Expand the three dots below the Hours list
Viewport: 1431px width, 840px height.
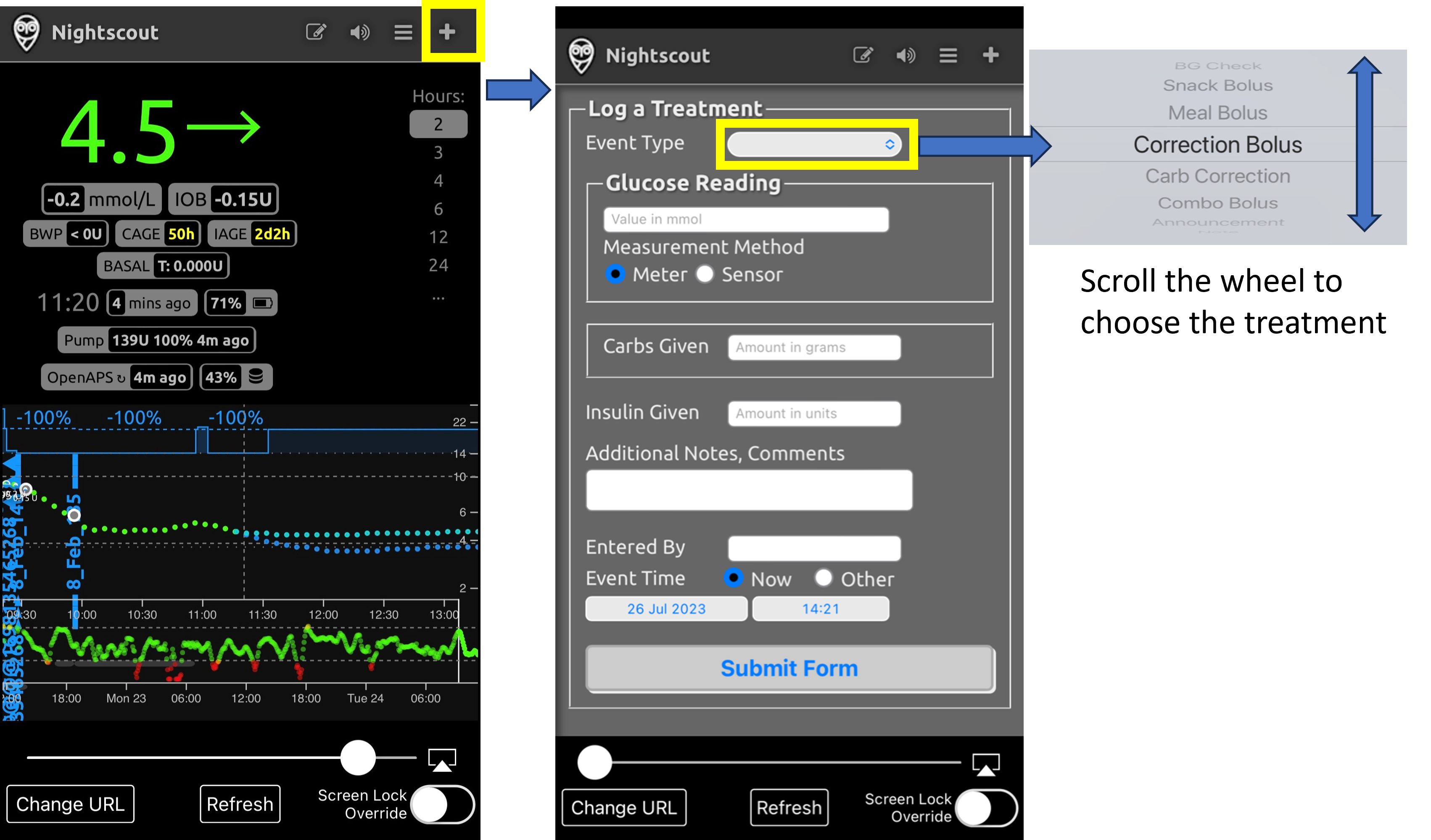[x=438, y=298]
